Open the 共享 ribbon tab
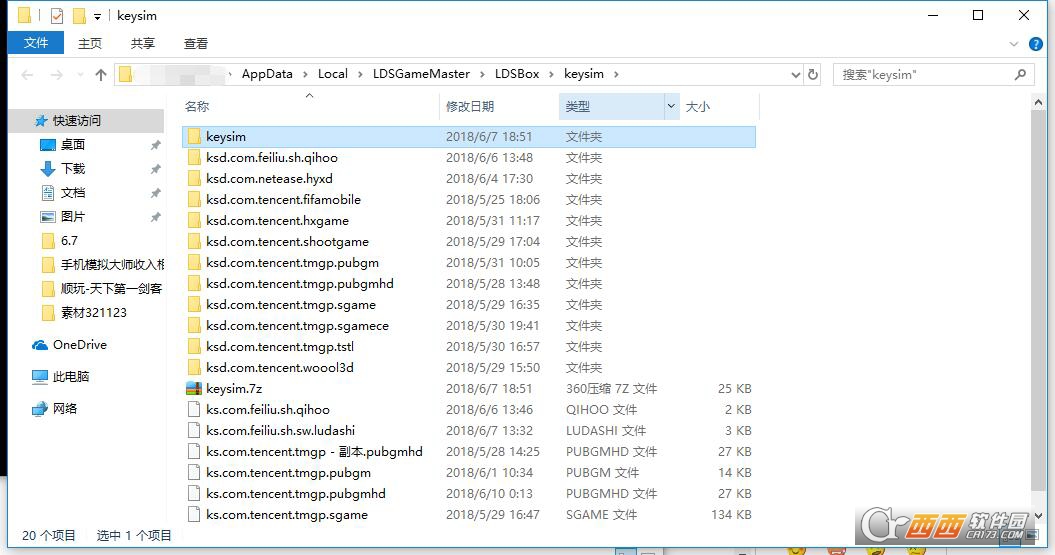Screen dimensions: 1055x555 143,43
